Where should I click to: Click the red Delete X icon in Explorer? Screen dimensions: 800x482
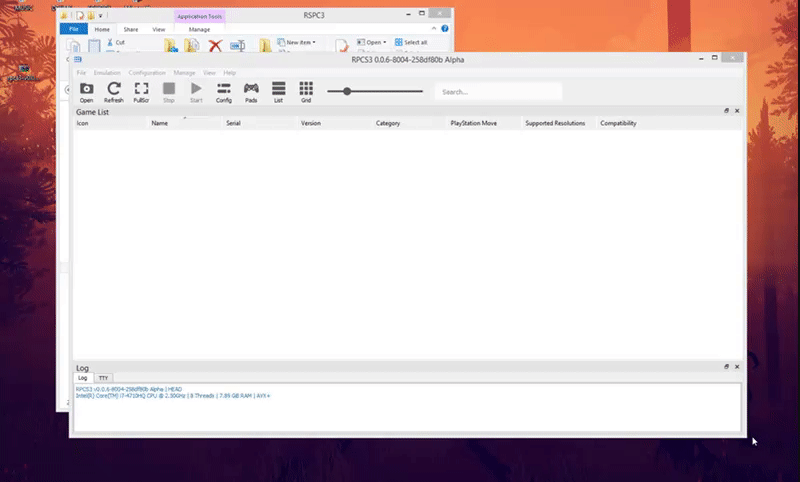click(x=215, y=45)
